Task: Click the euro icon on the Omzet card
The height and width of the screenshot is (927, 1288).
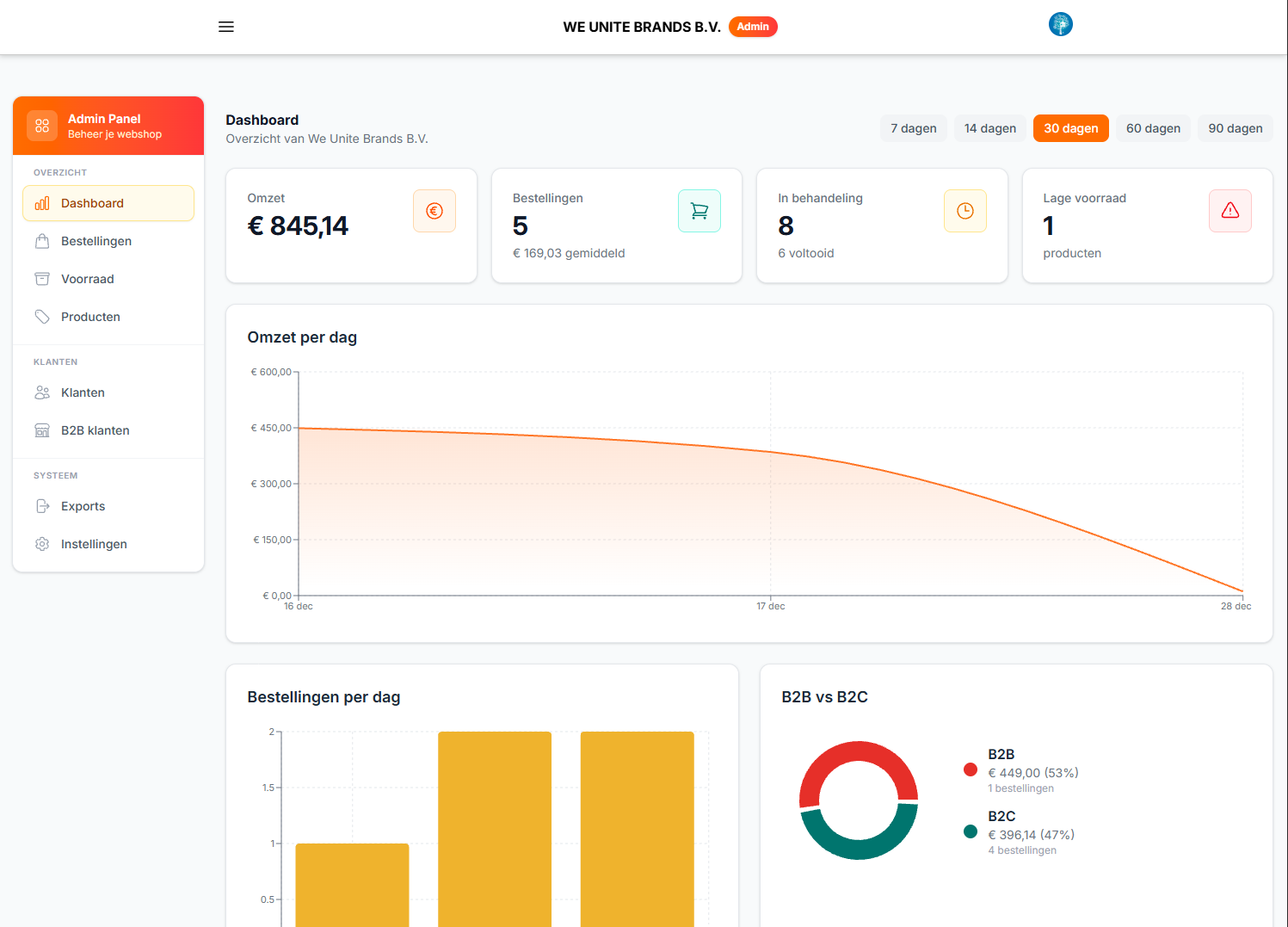Action: pyautogui.click(x=434, y=210)
